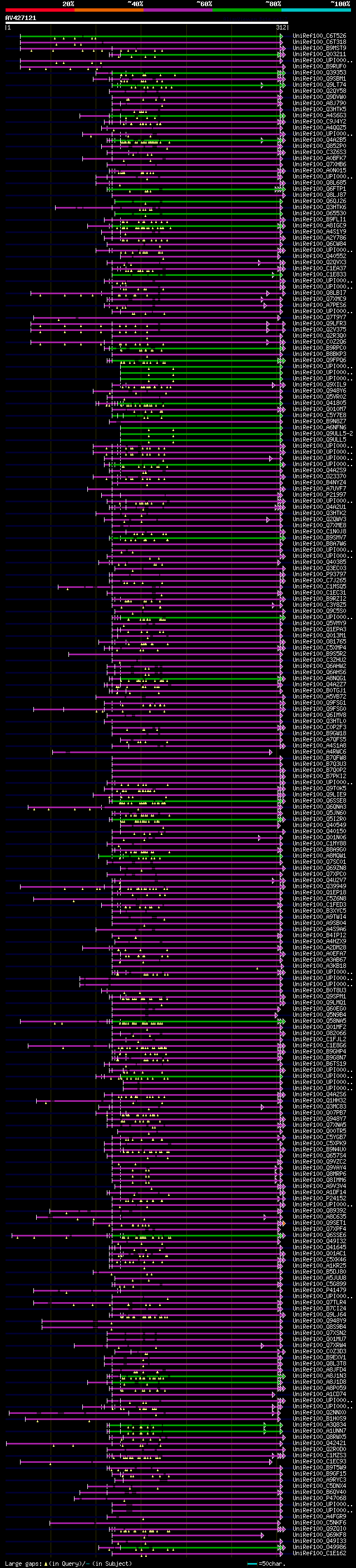Click the orange ~40% identity legend segment
The width and height of the screenshot is (356, 1568).
(x=109, y=11)
